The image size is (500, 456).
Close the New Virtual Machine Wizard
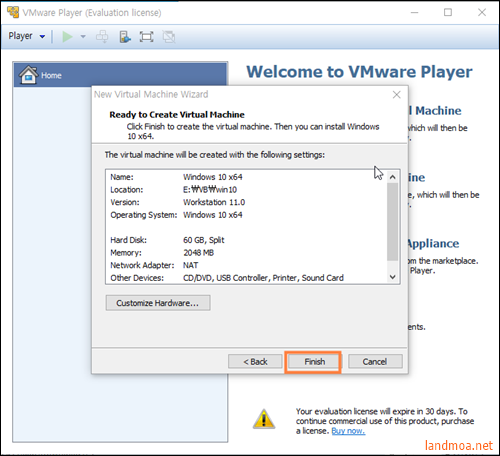(x=396, y=95)
